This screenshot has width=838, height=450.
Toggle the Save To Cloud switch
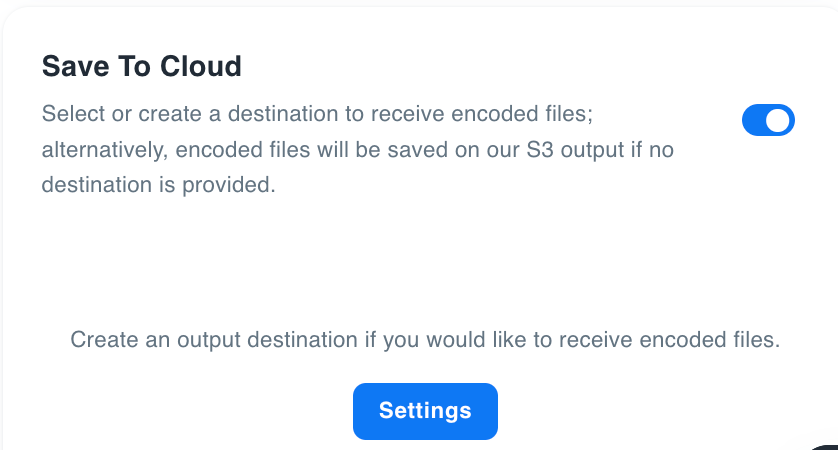click(768, 121)
